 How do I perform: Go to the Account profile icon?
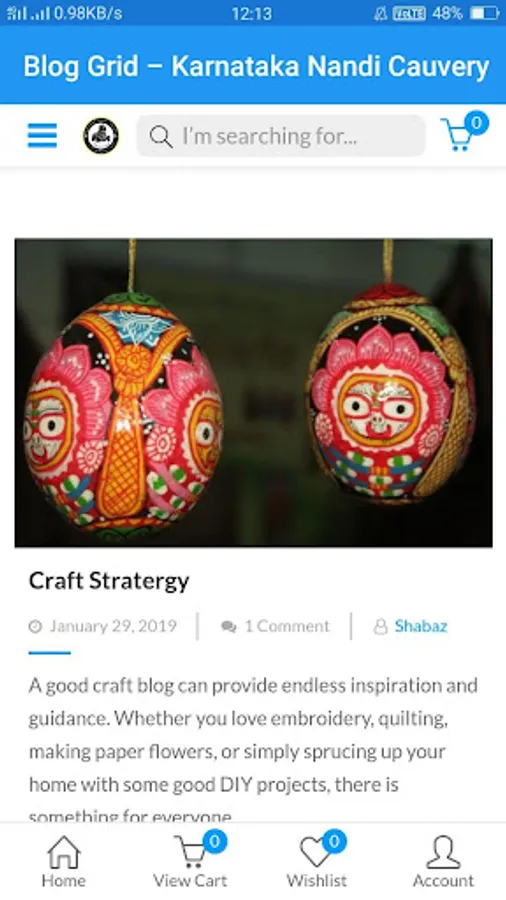[x=443, y=852]
